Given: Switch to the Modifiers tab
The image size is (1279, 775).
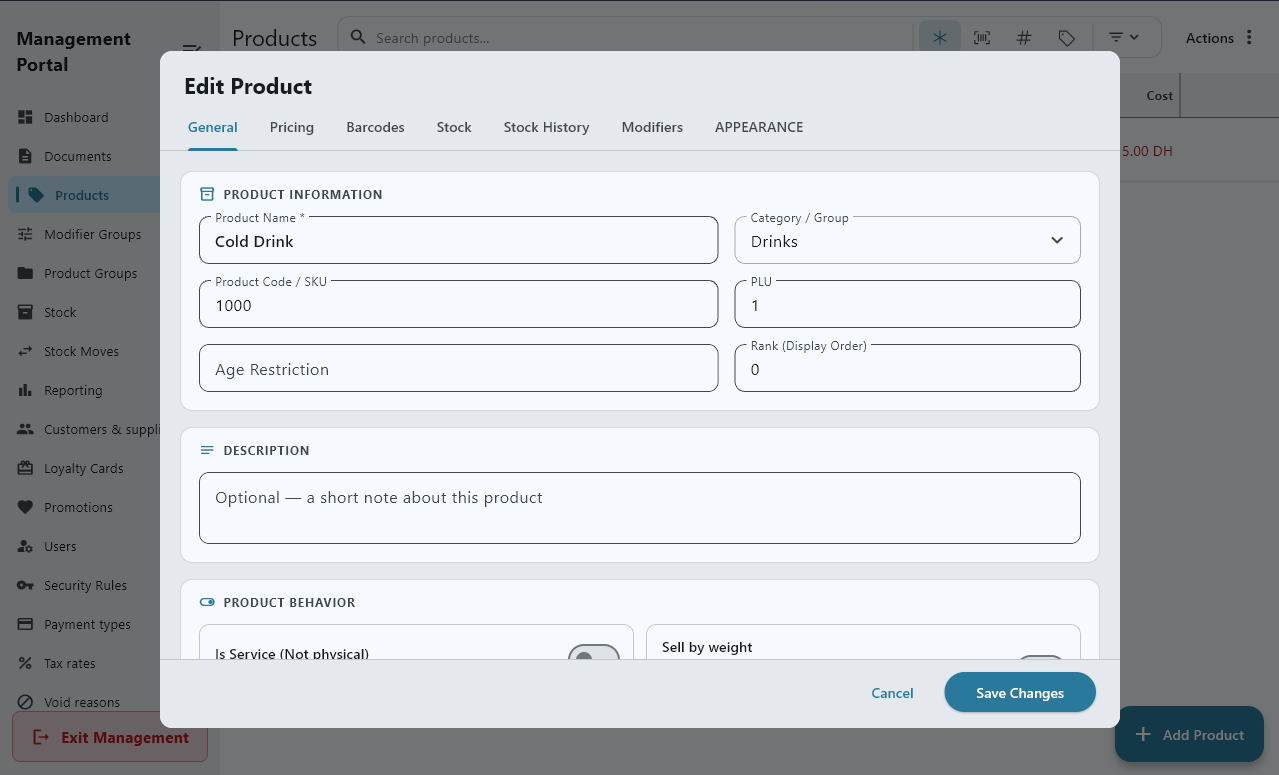Looking at the screenshot, I should 652,127.
